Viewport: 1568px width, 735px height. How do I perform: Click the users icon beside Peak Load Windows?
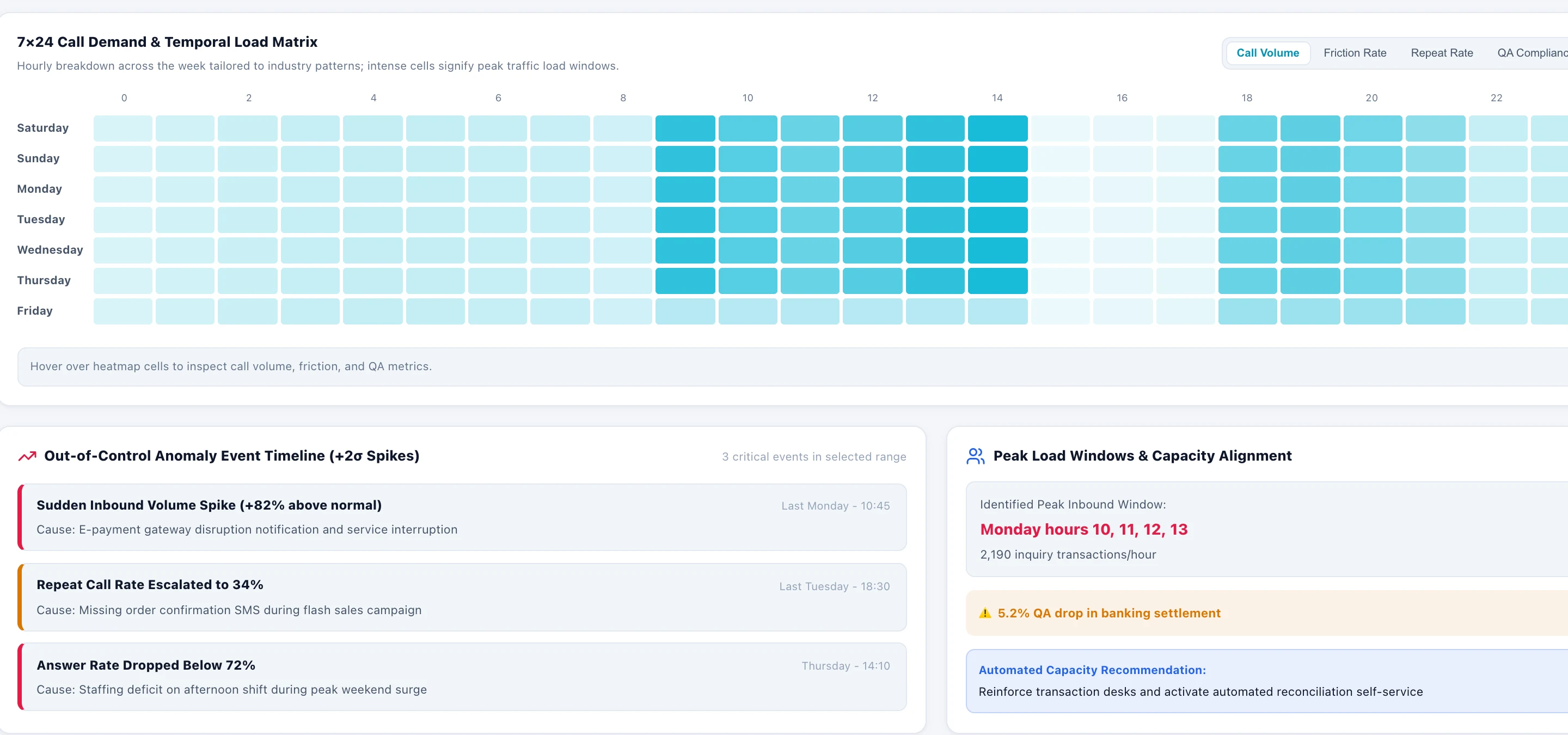click(x=975, y=456)
